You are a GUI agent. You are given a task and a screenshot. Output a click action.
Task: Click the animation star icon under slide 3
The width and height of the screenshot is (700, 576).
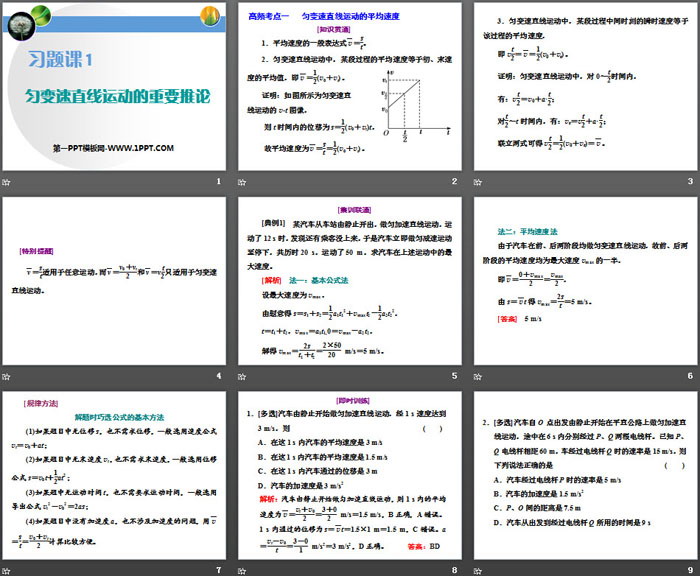coord(478,182)
